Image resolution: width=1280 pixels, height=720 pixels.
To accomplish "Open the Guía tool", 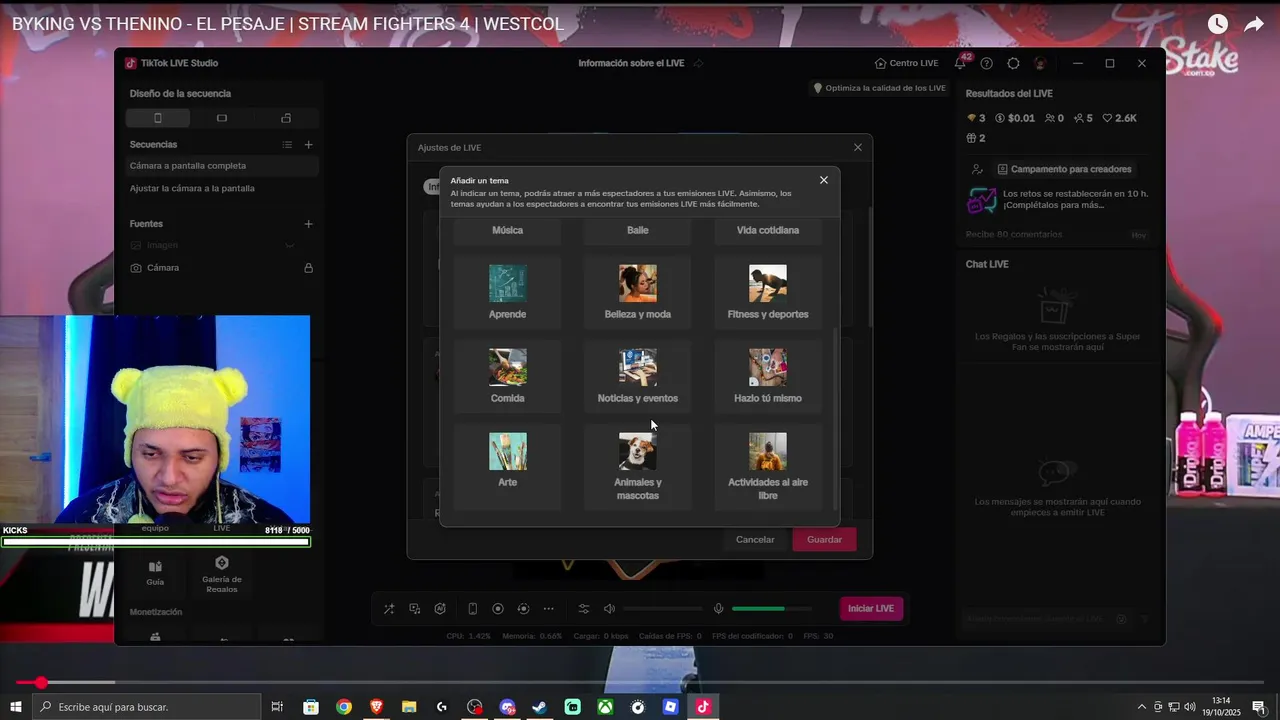I will pyautogui.click(x=155, y=572).
